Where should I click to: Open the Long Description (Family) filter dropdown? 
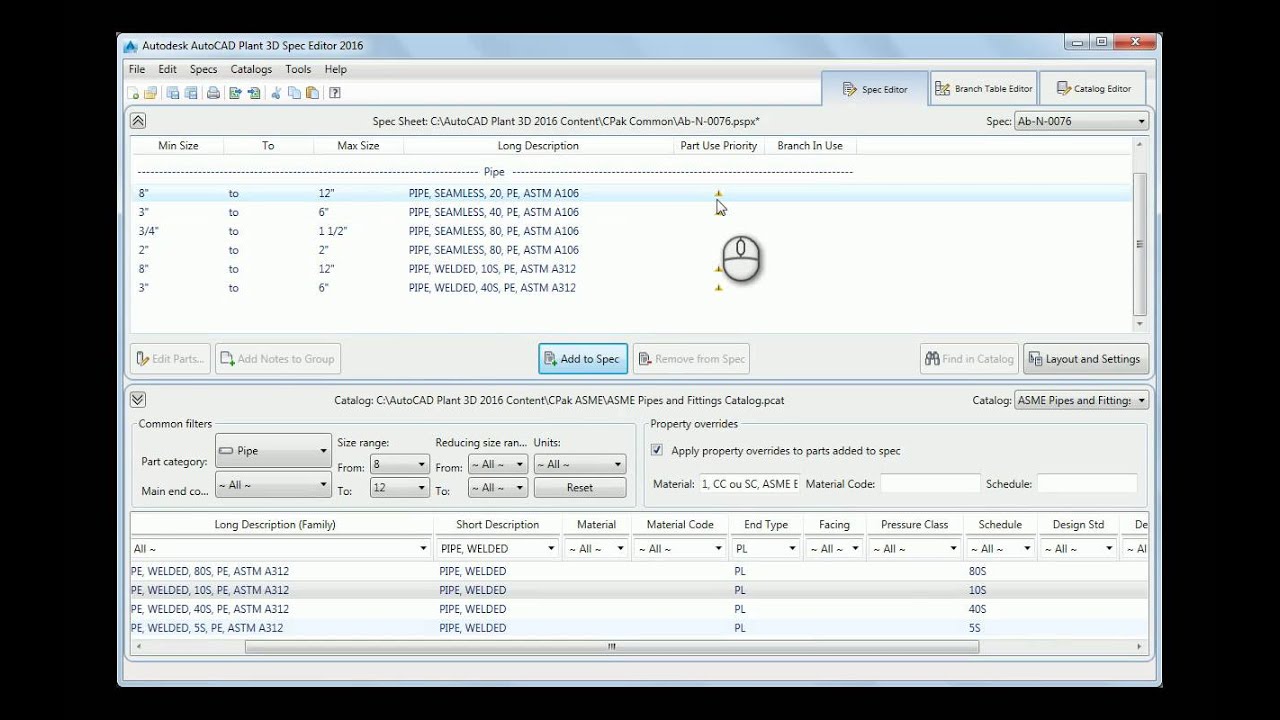281,549
